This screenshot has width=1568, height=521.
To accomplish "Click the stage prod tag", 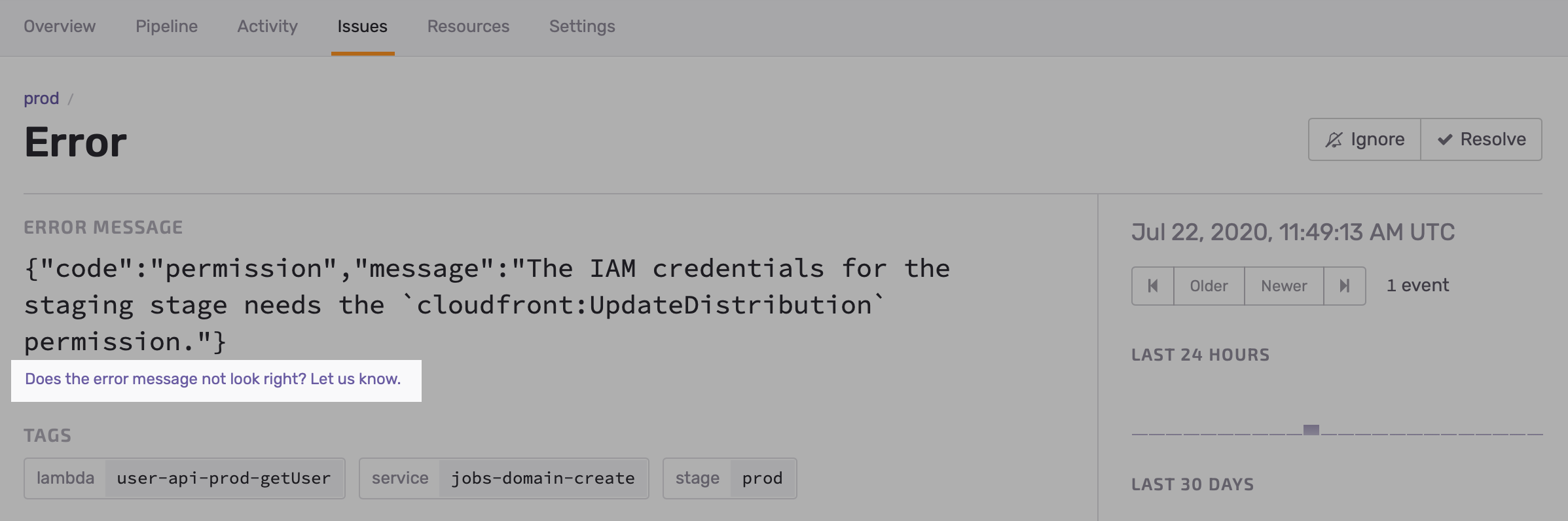I will pos(729,478).
